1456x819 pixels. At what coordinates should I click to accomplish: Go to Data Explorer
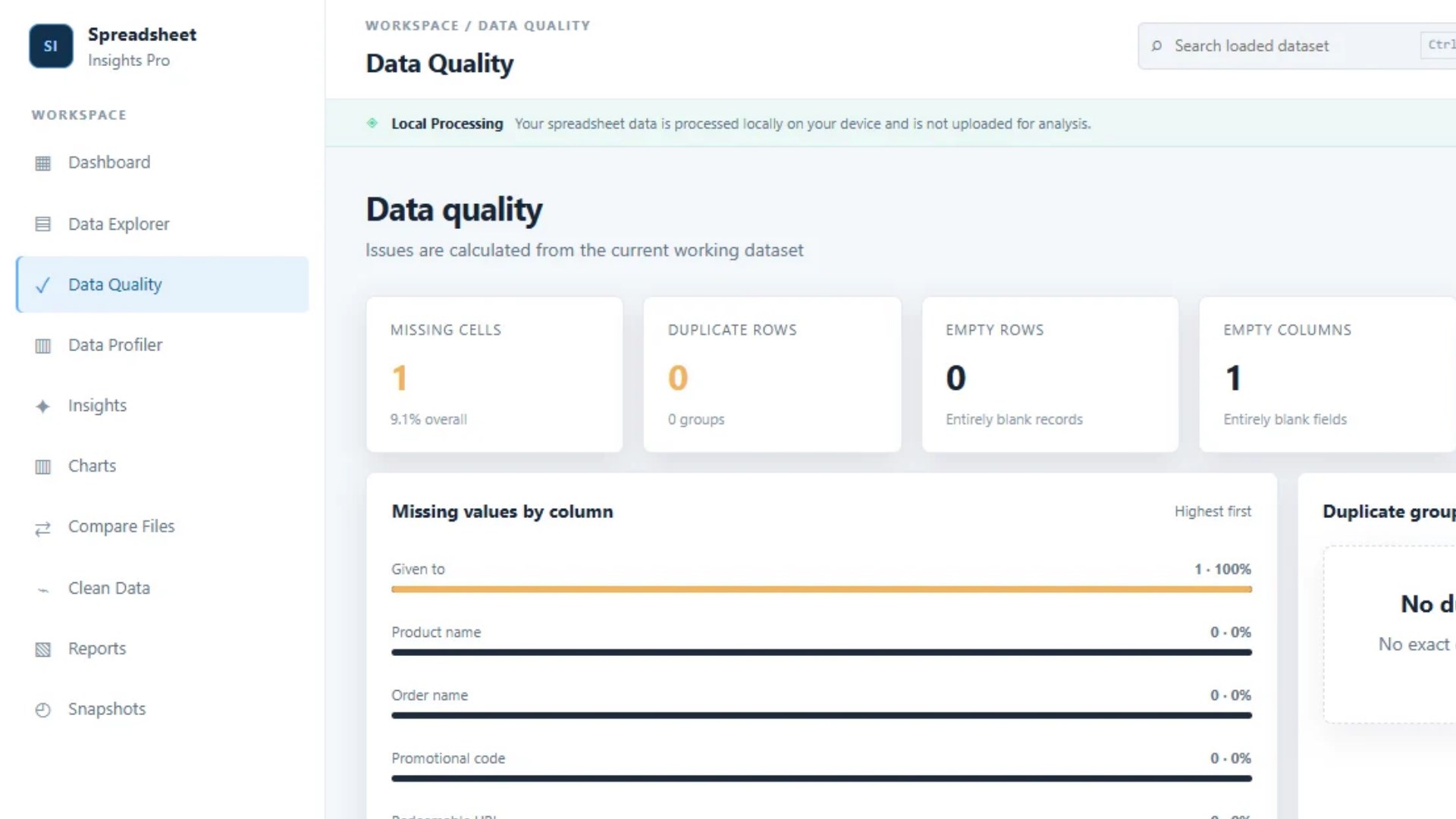162,224
